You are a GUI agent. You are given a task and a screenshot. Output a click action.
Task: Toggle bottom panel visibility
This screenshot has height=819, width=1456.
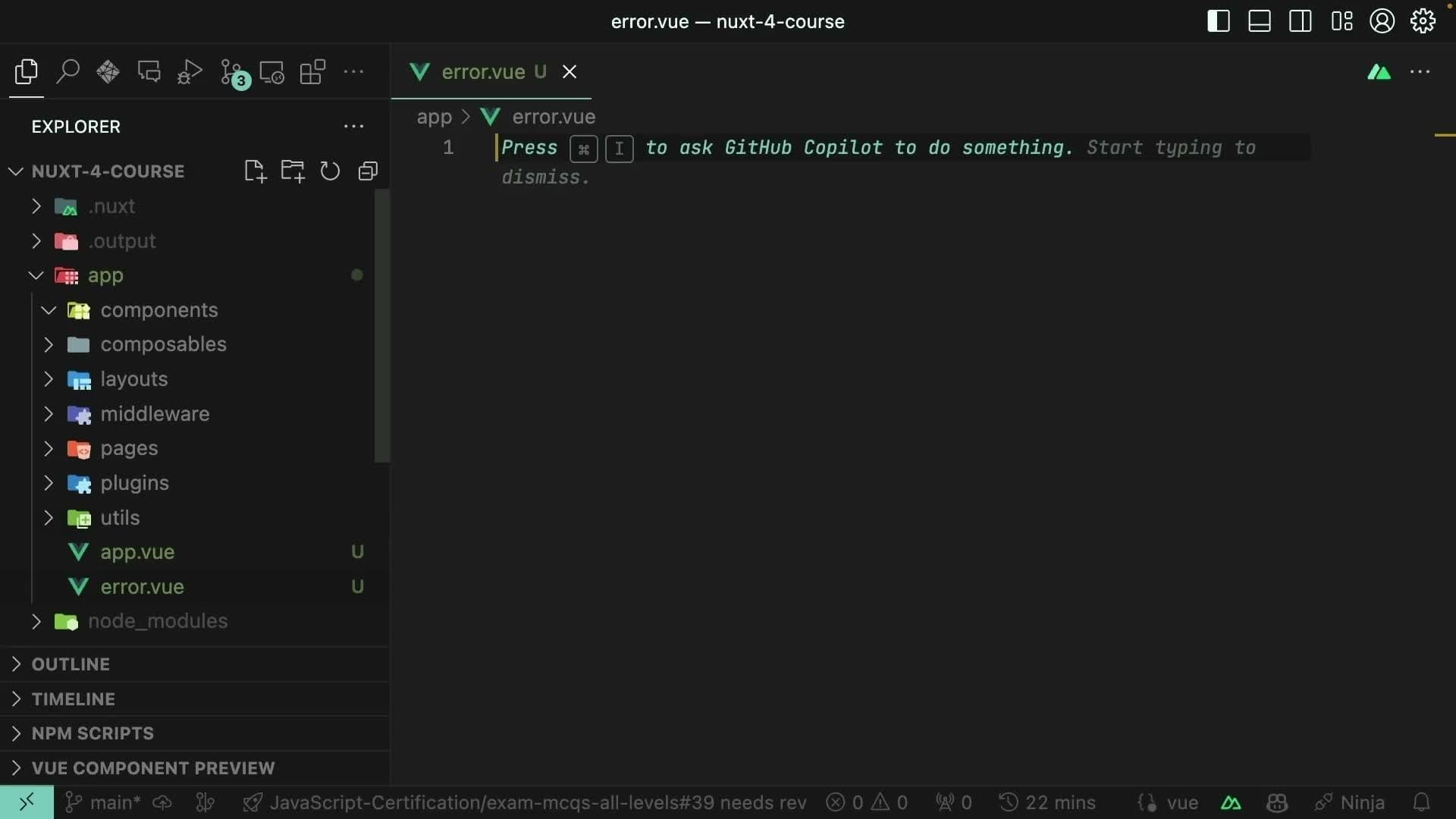(1260, 21)
